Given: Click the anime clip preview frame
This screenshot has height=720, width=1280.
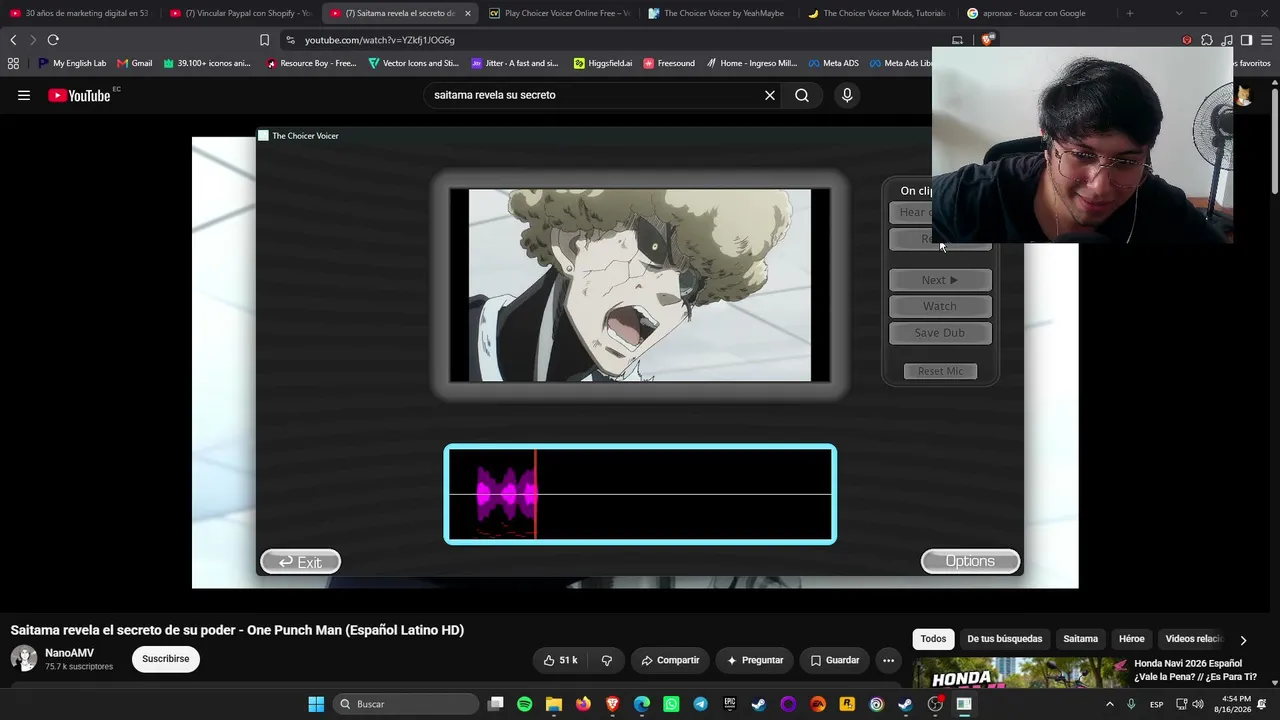Looking at the screenshot, I should coord(640,285).
